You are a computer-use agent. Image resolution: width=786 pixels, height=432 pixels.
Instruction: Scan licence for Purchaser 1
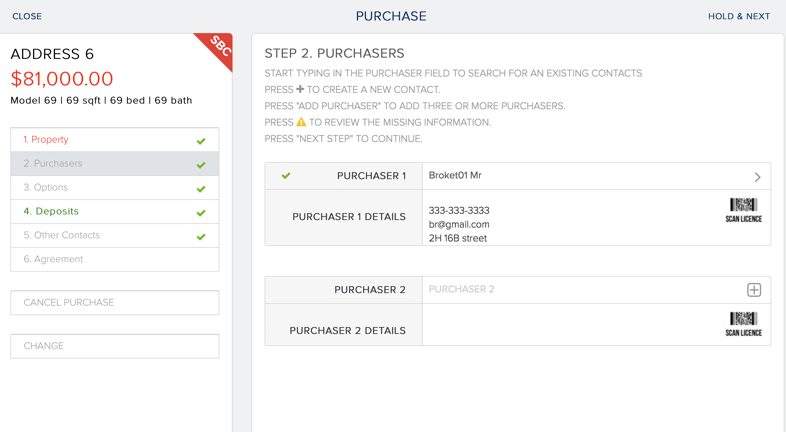[743, 209]
